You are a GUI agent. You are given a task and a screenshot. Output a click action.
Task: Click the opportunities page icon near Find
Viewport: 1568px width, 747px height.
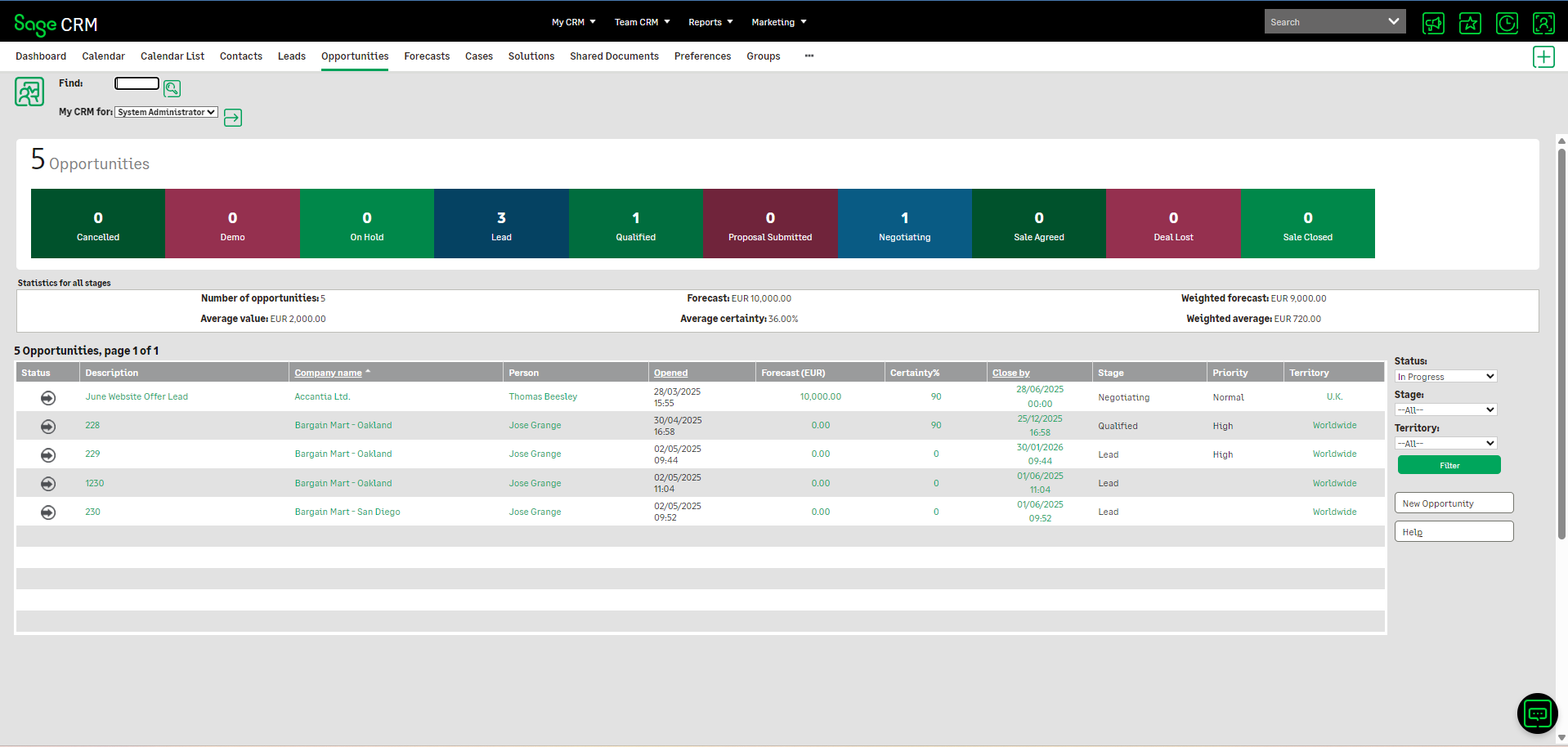pyautogui.click(x=29, y=92)
